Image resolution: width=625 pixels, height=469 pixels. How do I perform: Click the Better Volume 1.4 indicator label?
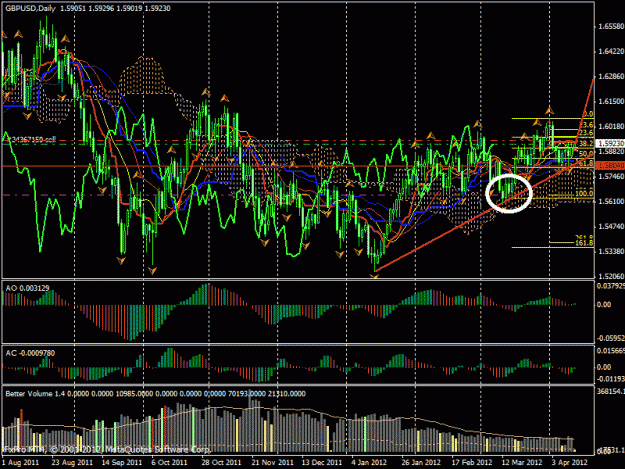click(x=155, y=394)
